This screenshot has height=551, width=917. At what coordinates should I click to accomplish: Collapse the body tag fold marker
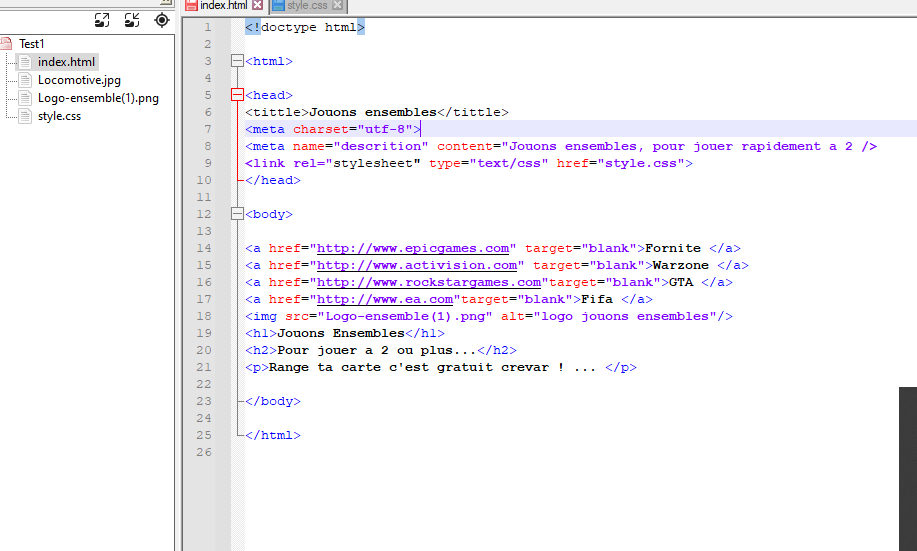[237, 214]
